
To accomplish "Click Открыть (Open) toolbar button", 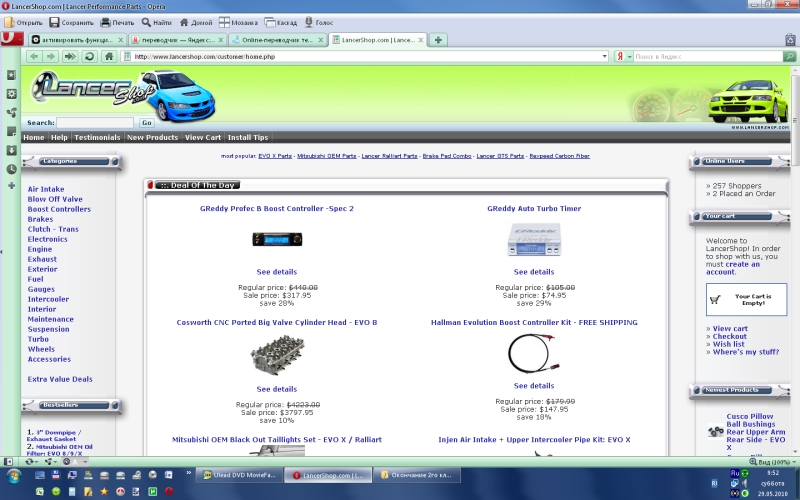I will click(23, 22).
